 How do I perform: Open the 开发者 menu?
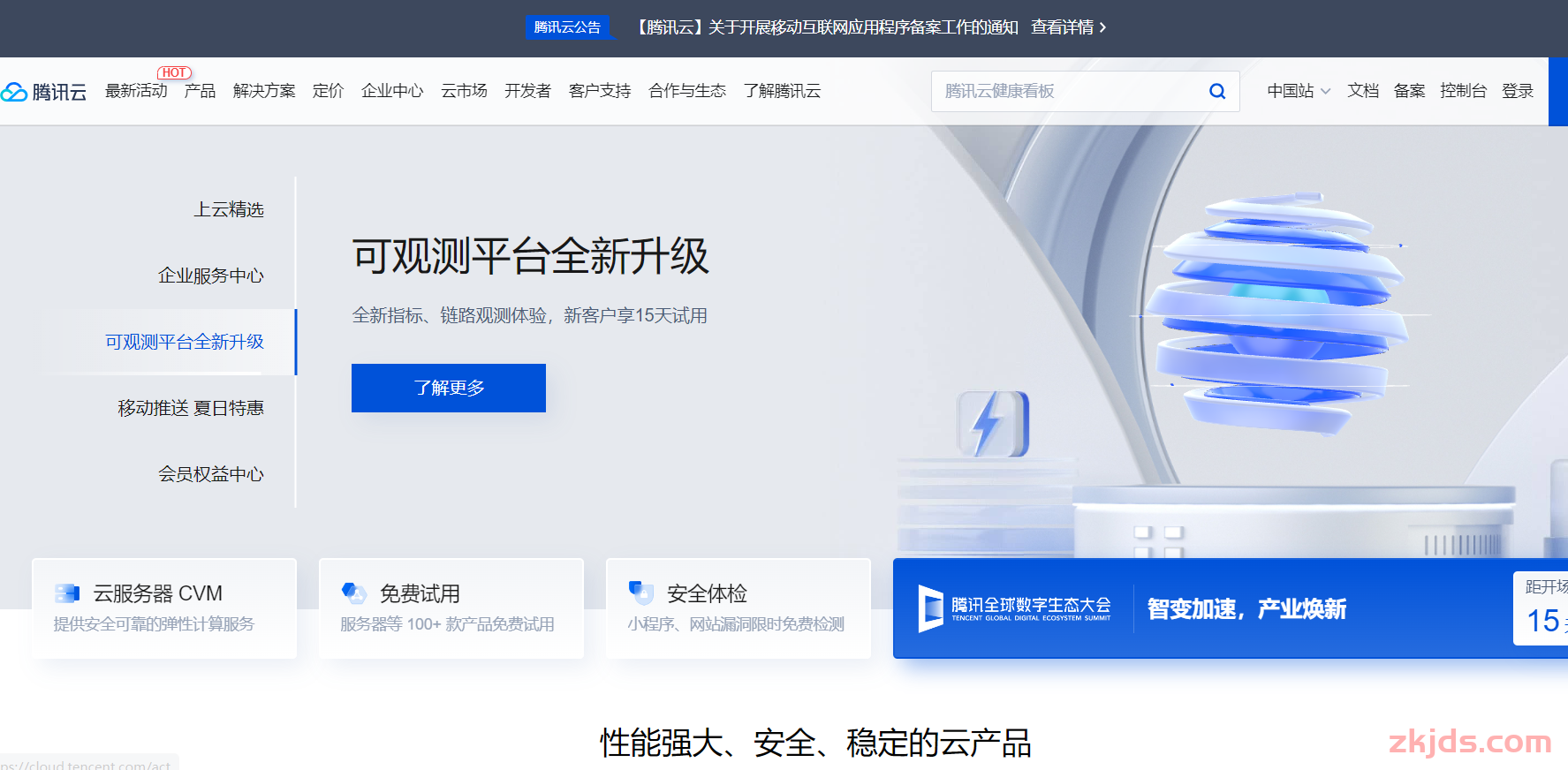click(x=527, y=91)
